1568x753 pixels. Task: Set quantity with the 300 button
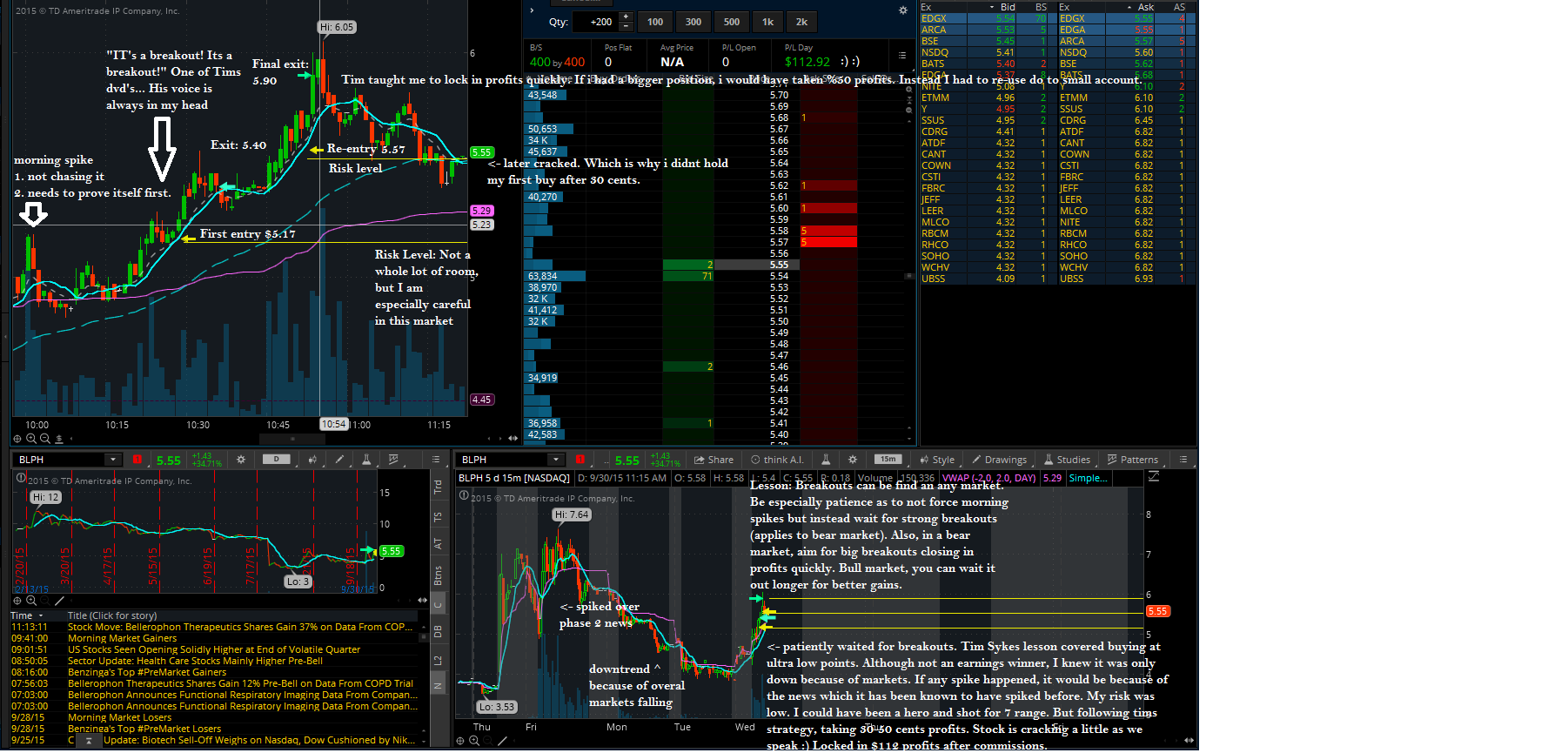tap(694, 22)
